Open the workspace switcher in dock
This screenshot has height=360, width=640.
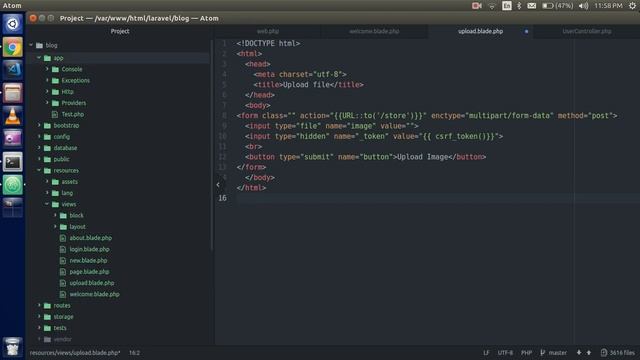point(13,208)
